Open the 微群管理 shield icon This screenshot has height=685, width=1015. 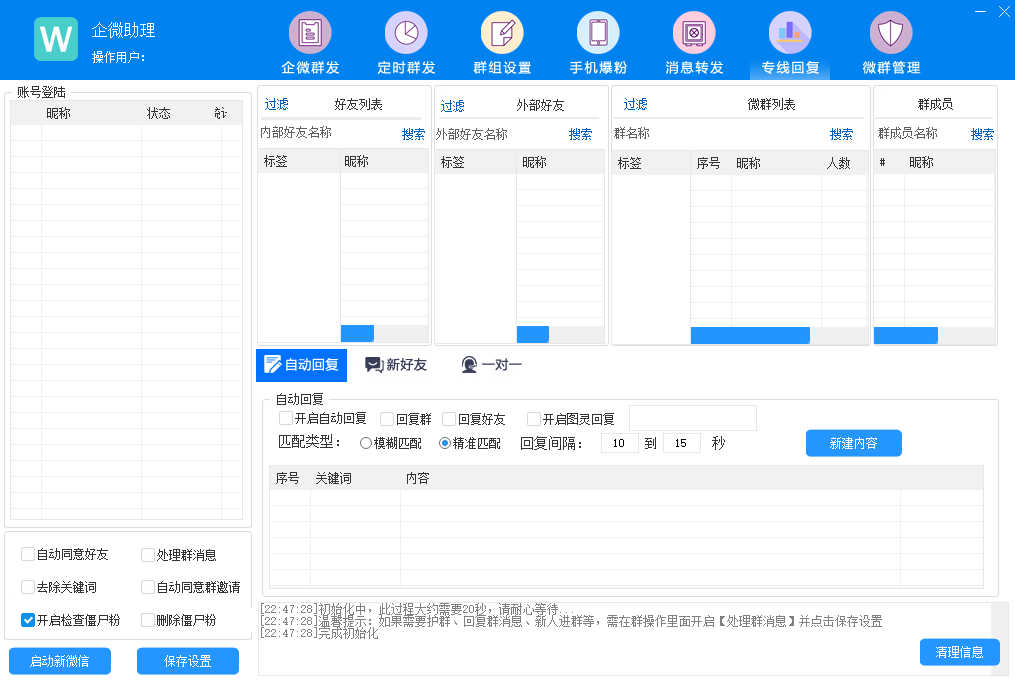pyautogui.click(x=890, y=33)
